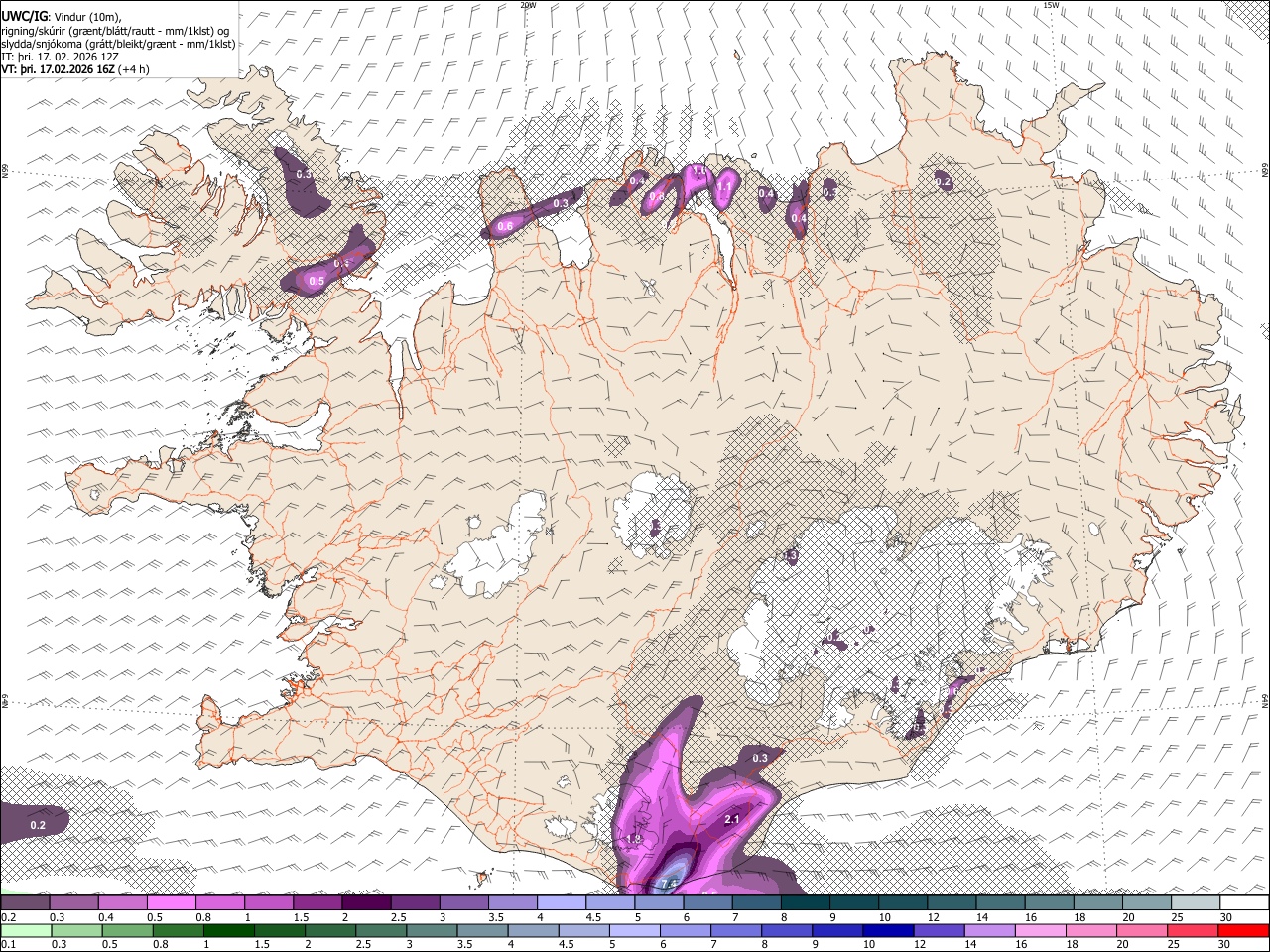Click the '0.5' value in the Westfjords blob
Screen dimensions: 1270x952
point(317,282)
